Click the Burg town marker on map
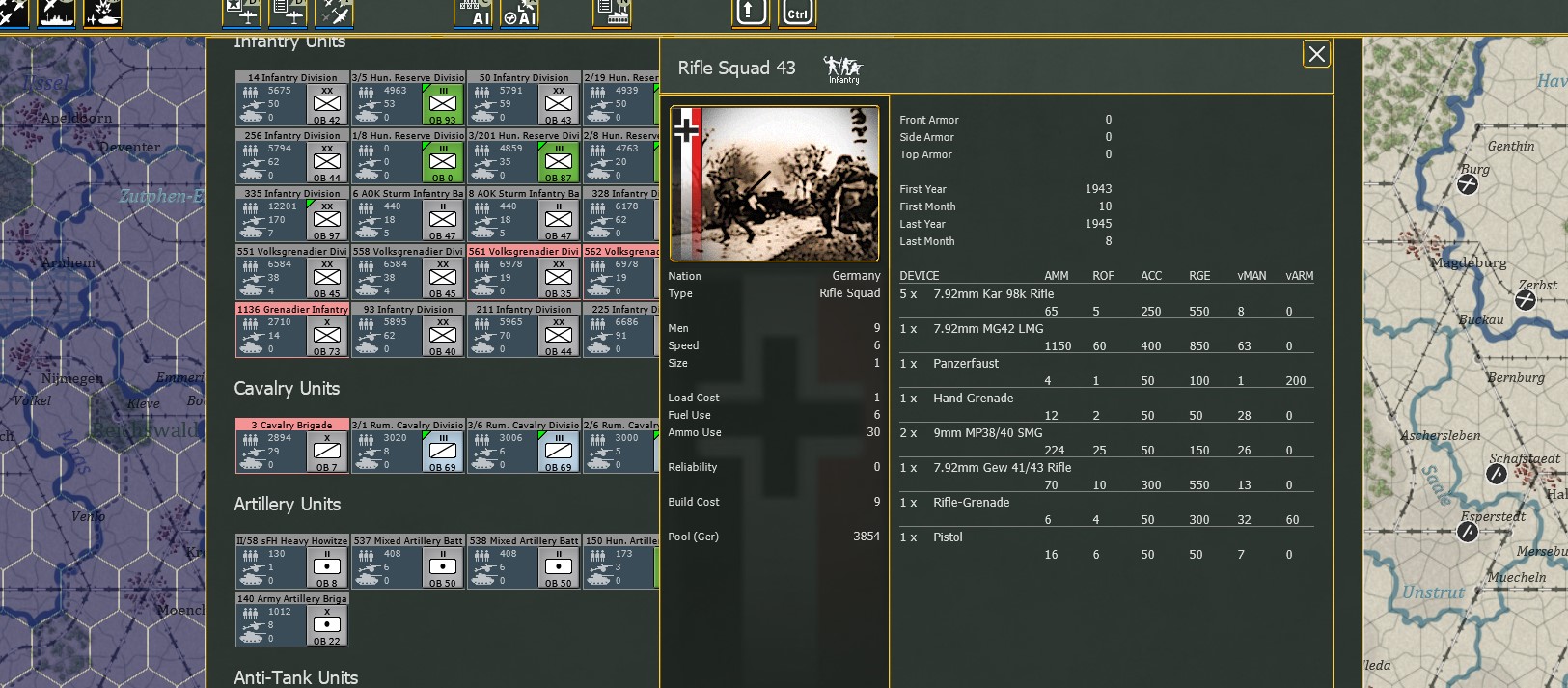Image resolution: width=1568 pixels, height=688 pixels. tap(1468, 183)
